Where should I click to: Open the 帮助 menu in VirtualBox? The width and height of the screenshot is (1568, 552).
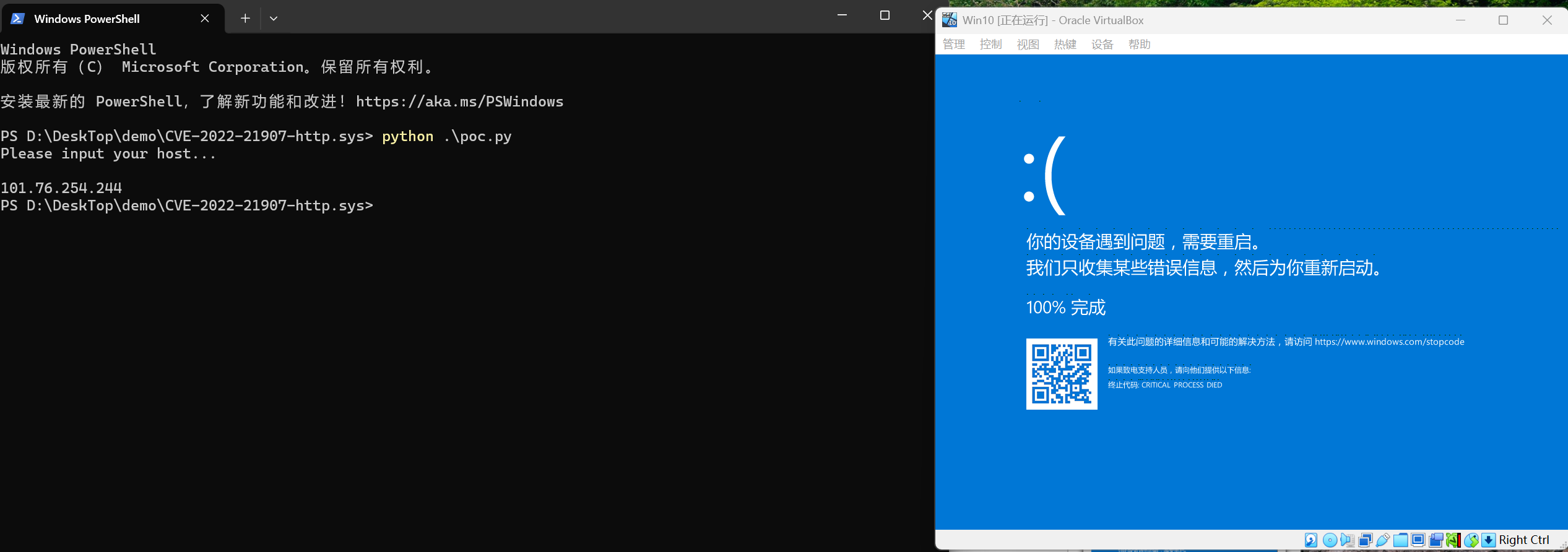pos(1140,44)
